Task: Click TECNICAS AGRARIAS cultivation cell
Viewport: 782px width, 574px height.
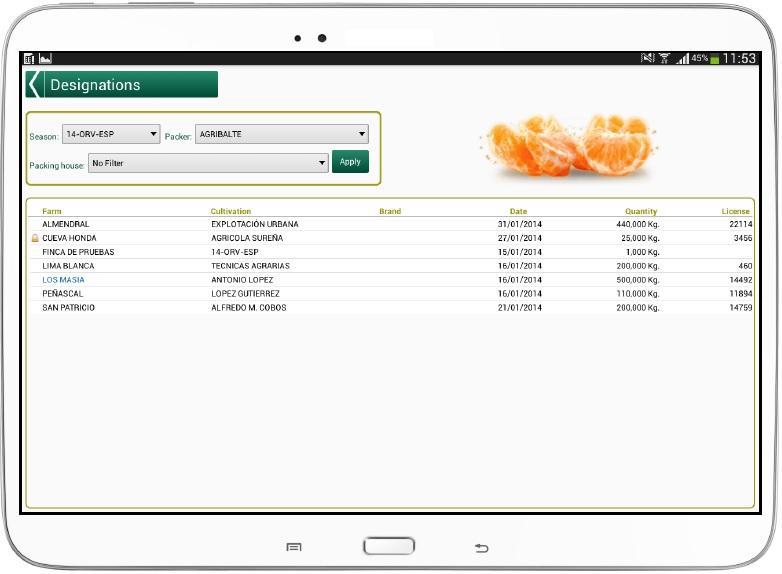Action: (250, 266)
